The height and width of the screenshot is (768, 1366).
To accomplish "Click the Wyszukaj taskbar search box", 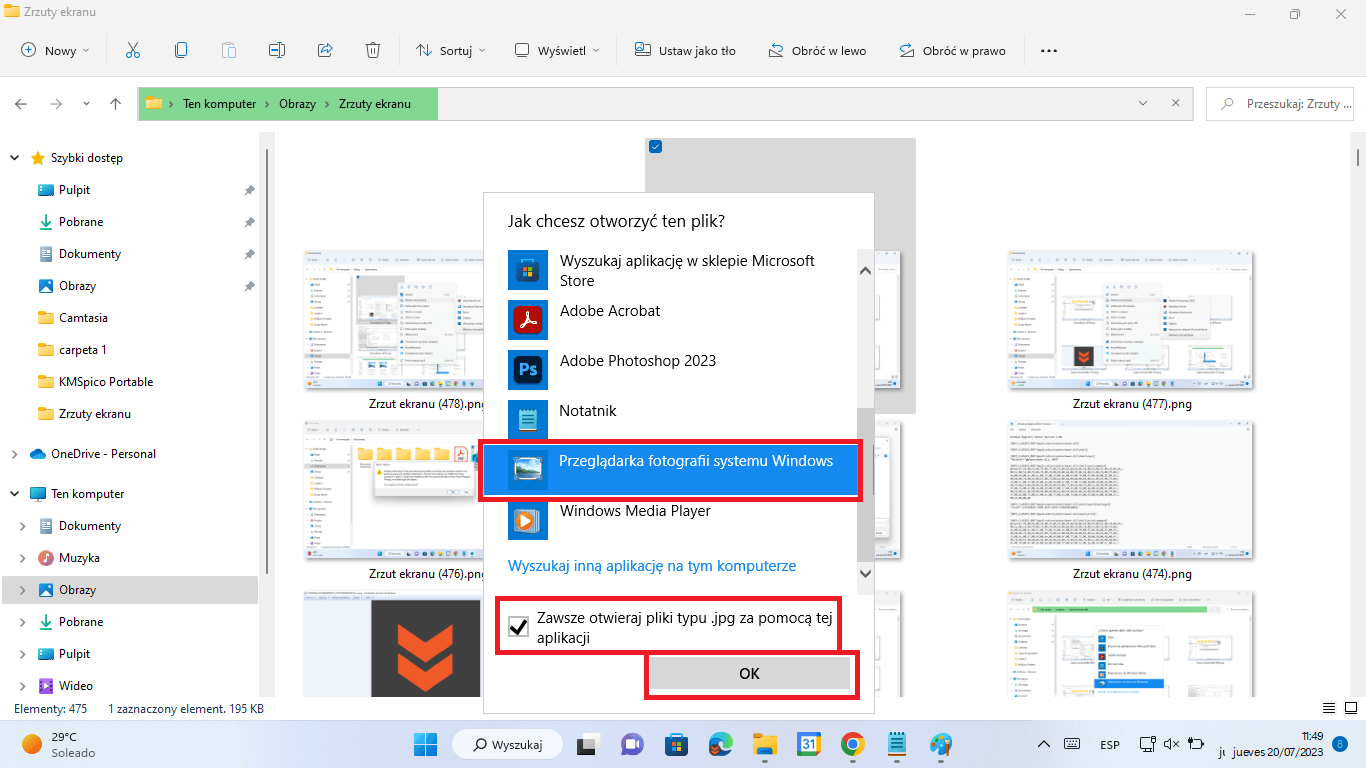I will [x=506, y=744].
